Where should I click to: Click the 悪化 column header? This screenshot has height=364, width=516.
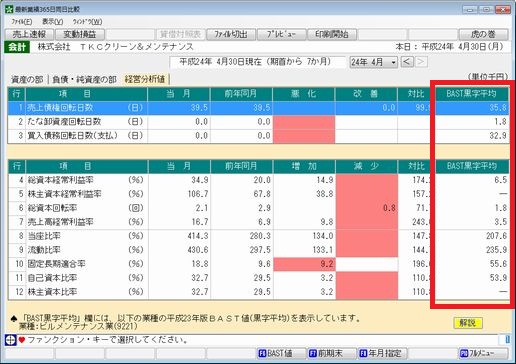[x=304, y=94]
